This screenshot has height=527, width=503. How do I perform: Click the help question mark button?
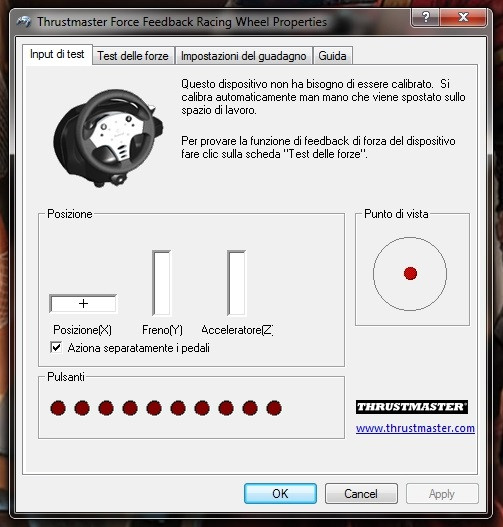425,17
